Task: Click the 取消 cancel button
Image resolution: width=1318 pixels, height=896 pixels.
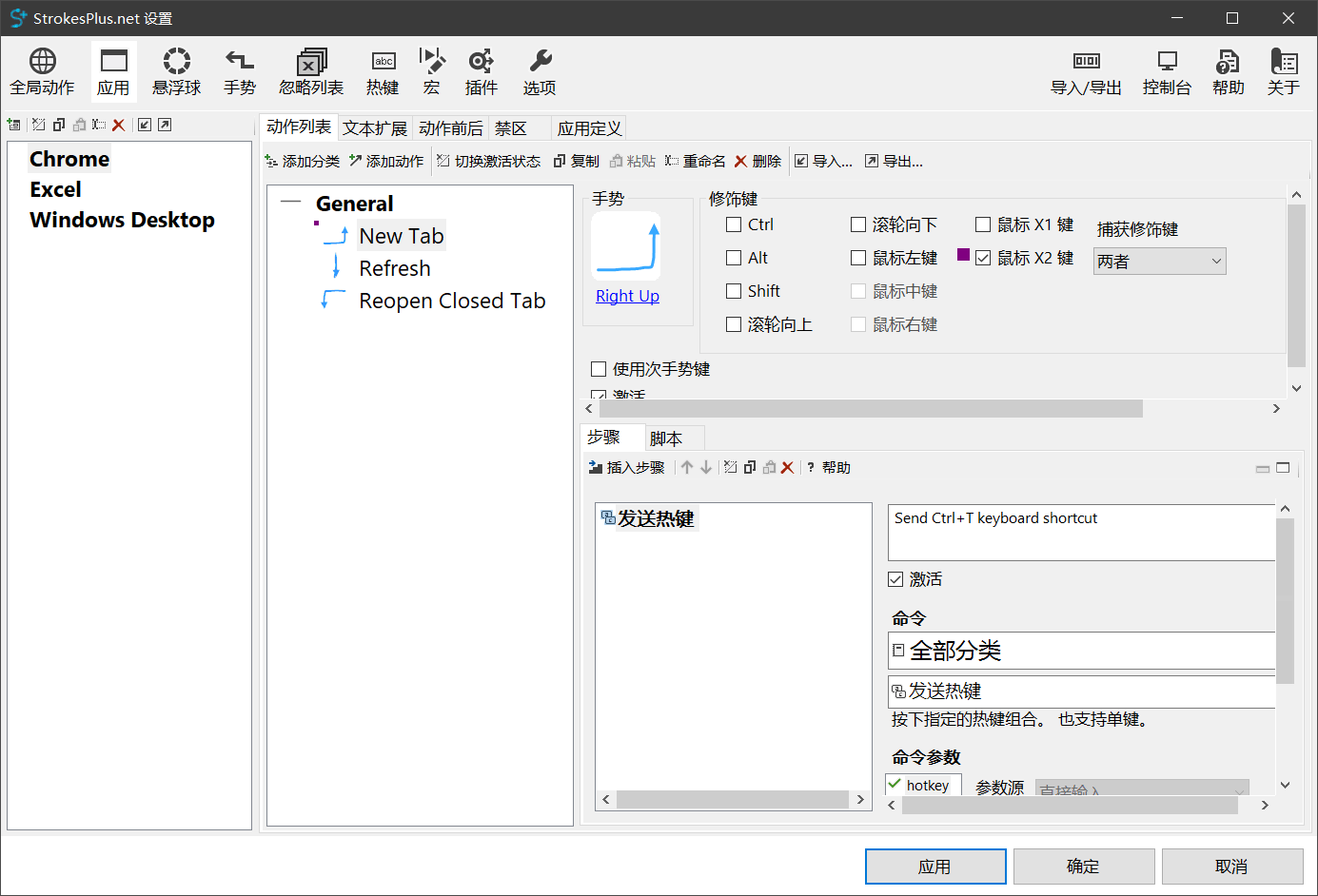Action: point(1232,867)
